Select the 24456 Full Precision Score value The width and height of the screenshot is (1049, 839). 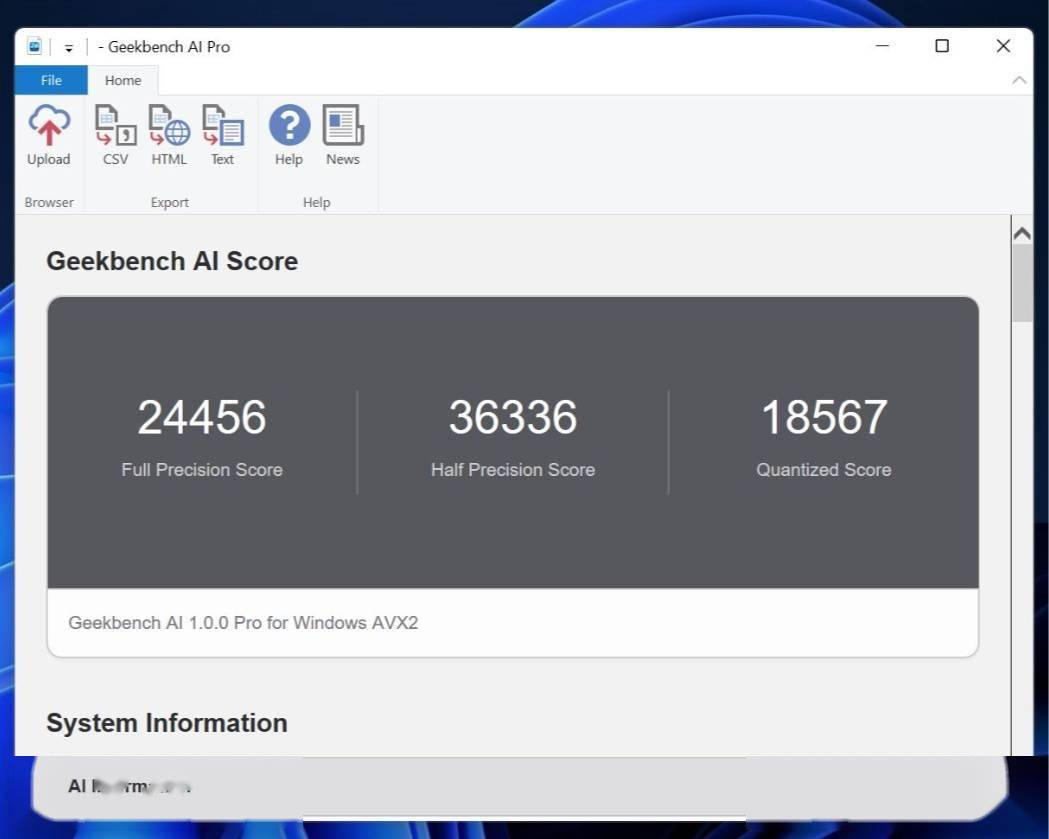[x=201, y=417]
